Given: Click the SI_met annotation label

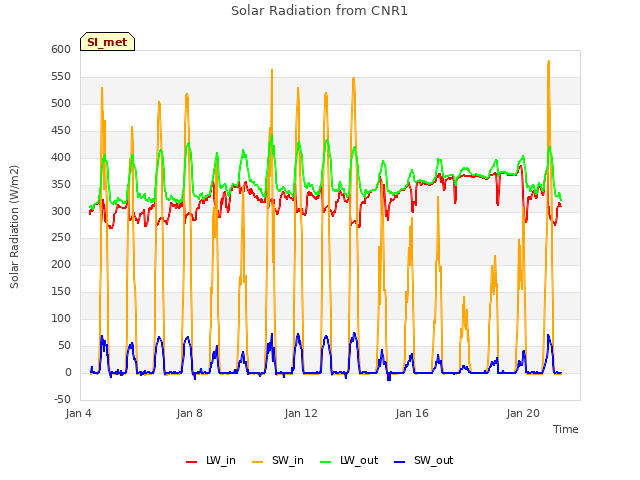Looking at the screenshot, I should [x=107, y=42].
